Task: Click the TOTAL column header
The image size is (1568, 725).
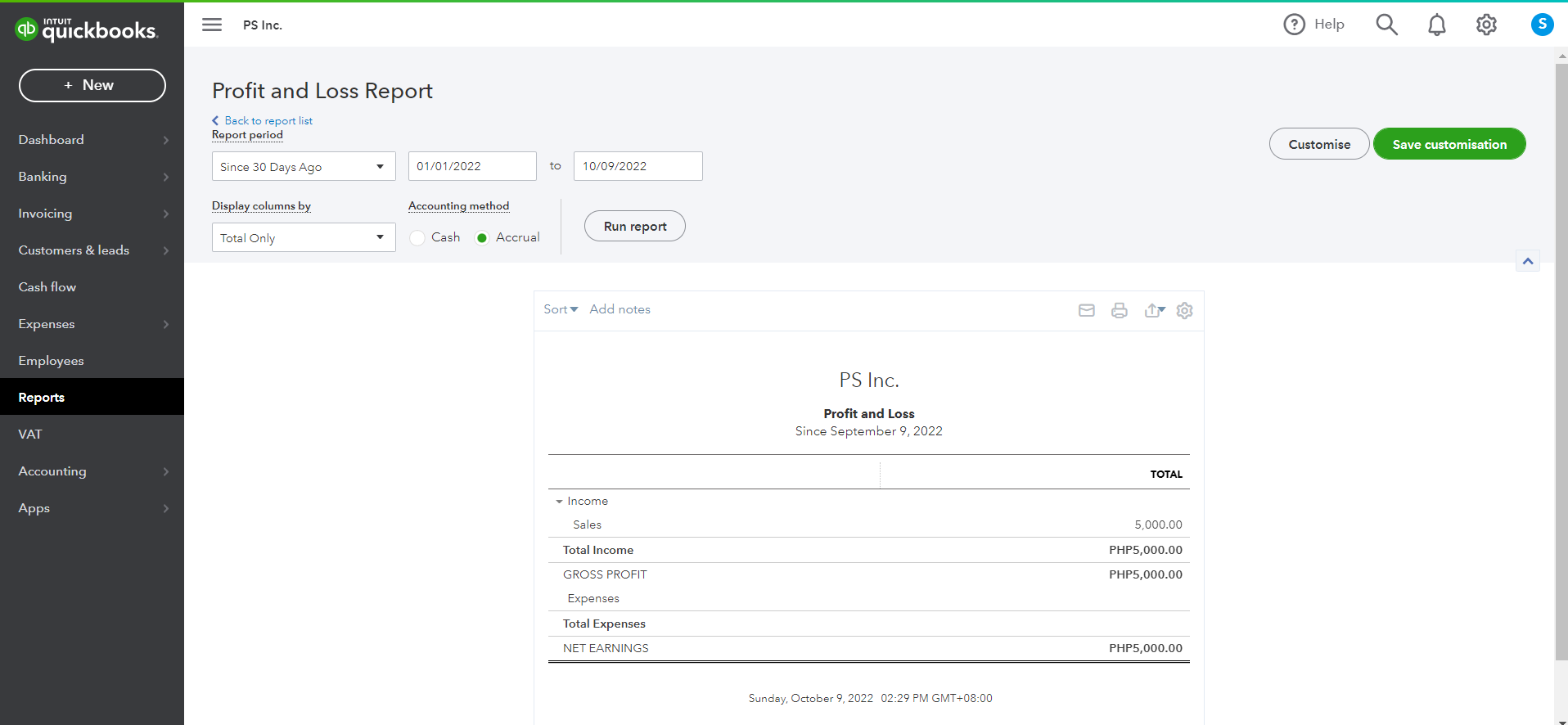Action: point(1166,475)
